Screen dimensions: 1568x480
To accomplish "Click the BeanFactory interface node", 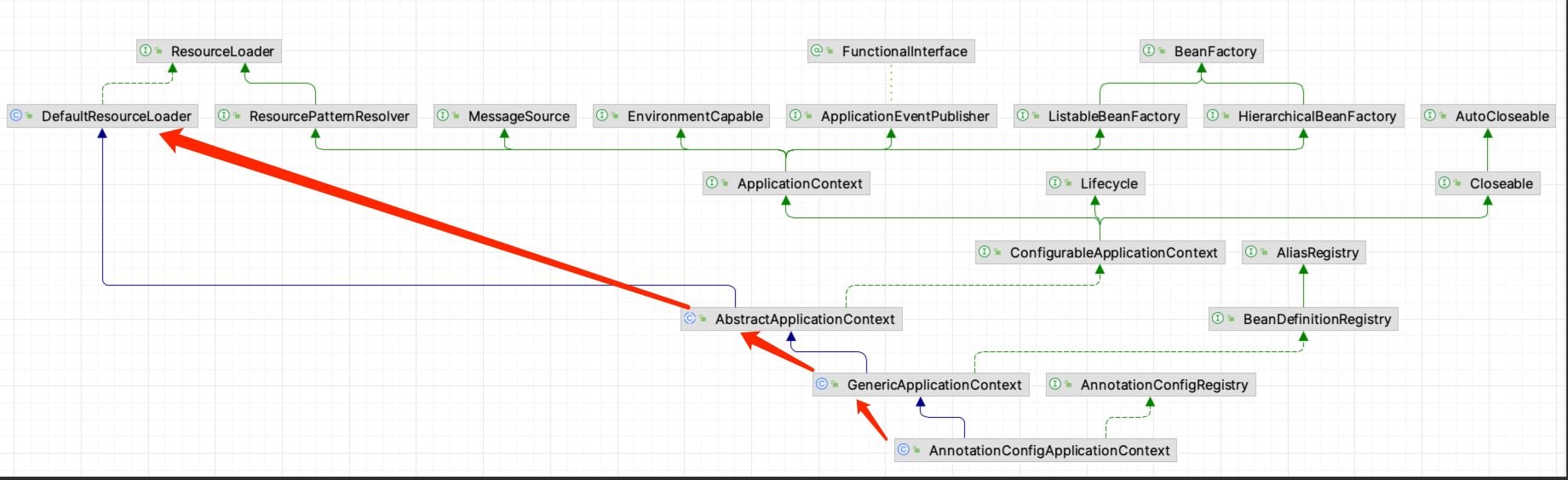I will pos(1201,51).
